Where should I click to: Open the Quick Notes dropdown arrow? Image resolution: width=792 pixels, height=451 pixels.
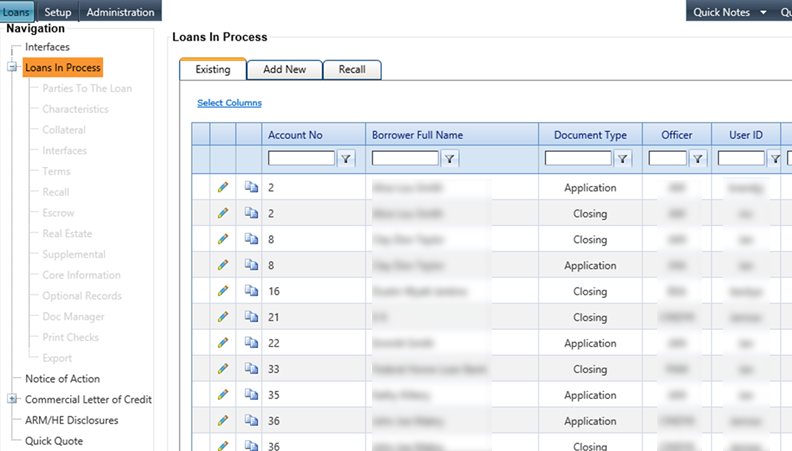click(763, 12)
